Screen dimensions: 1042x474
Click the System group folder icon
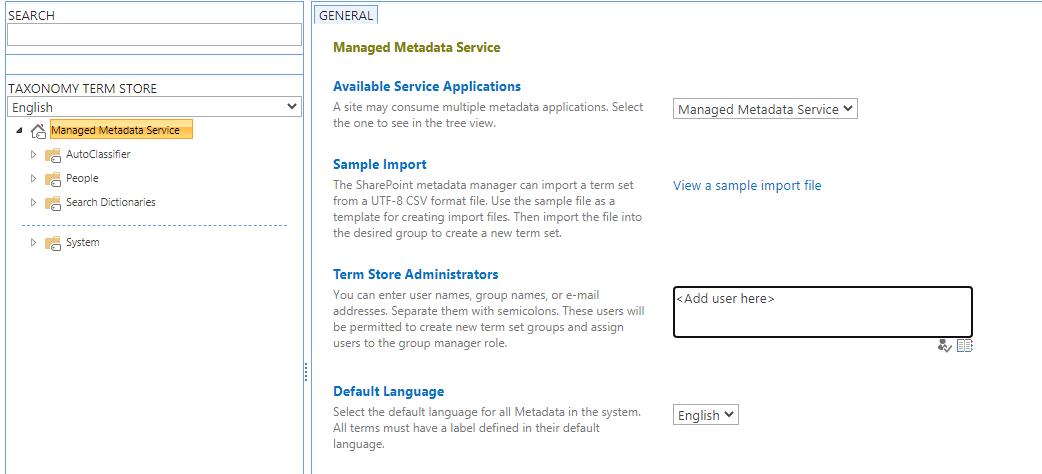tap(53, 243)
